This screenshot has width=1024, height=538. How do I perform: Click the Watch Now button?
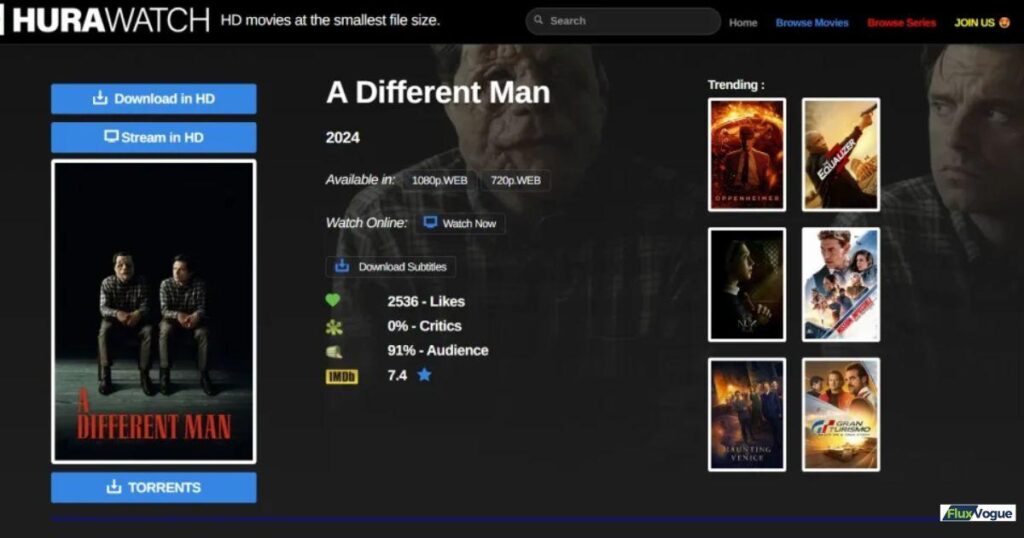point(460,223)
